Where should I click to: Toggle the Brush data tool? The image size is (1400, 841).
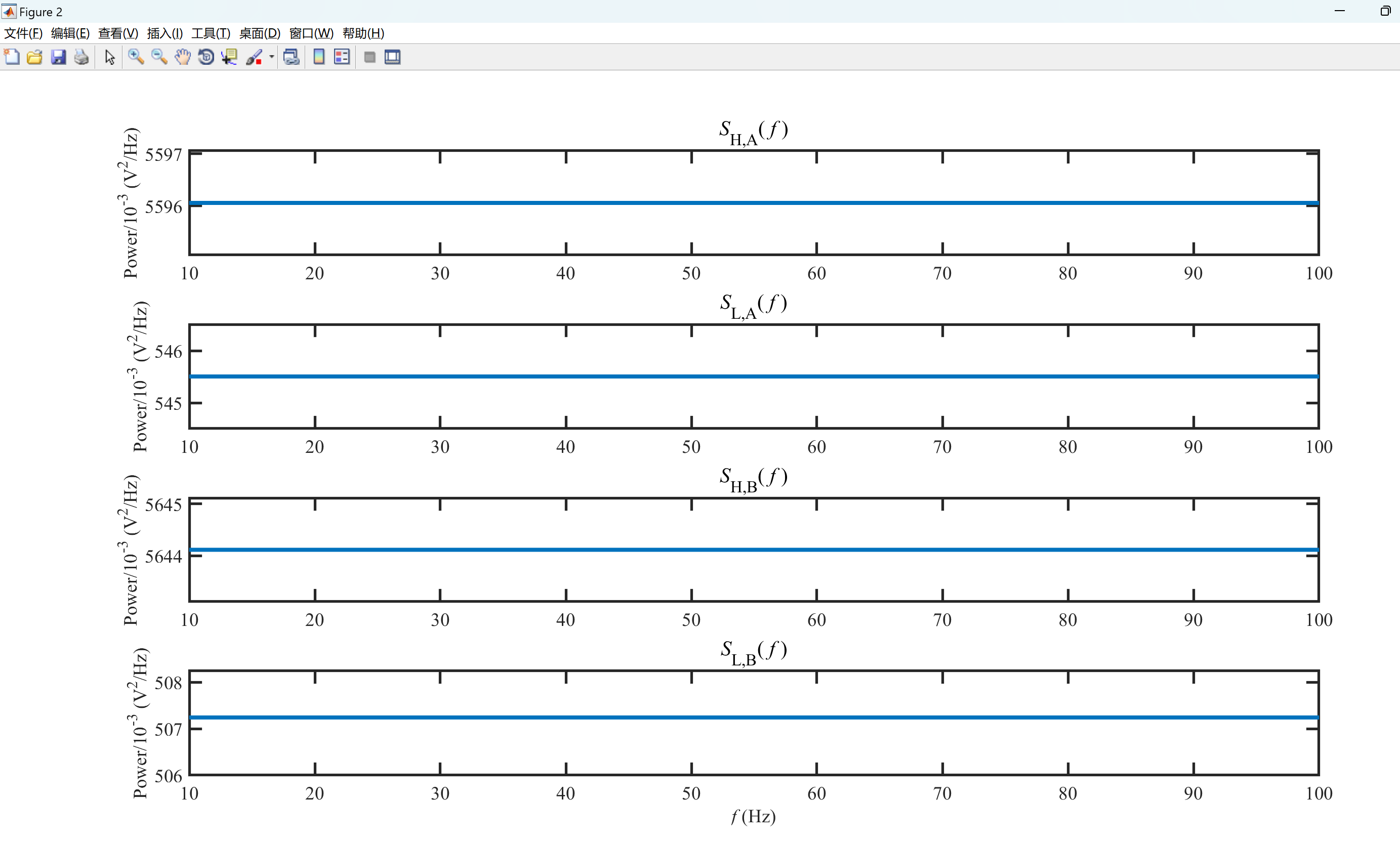(x=254, y=57)
